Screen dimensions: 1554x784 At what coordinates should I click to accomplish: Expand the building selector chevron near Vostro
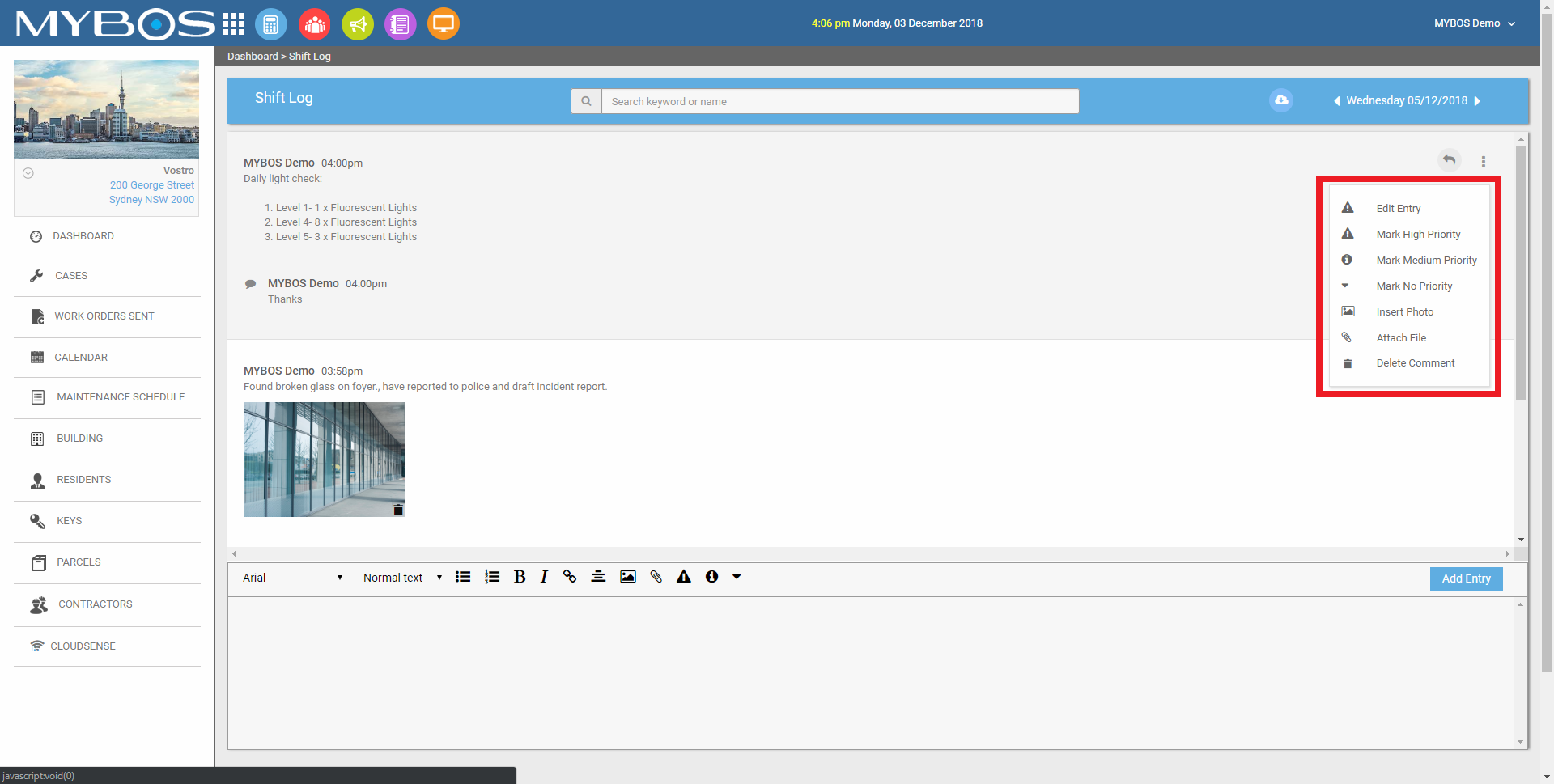click(x=28, y=173)
